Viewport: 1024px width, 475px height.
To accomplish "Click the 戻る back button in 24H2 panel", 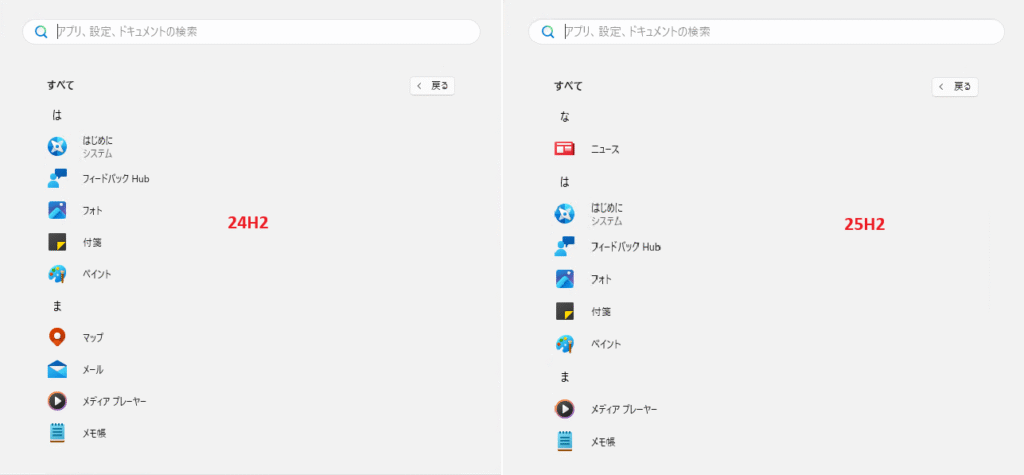I will click(432, 86).
